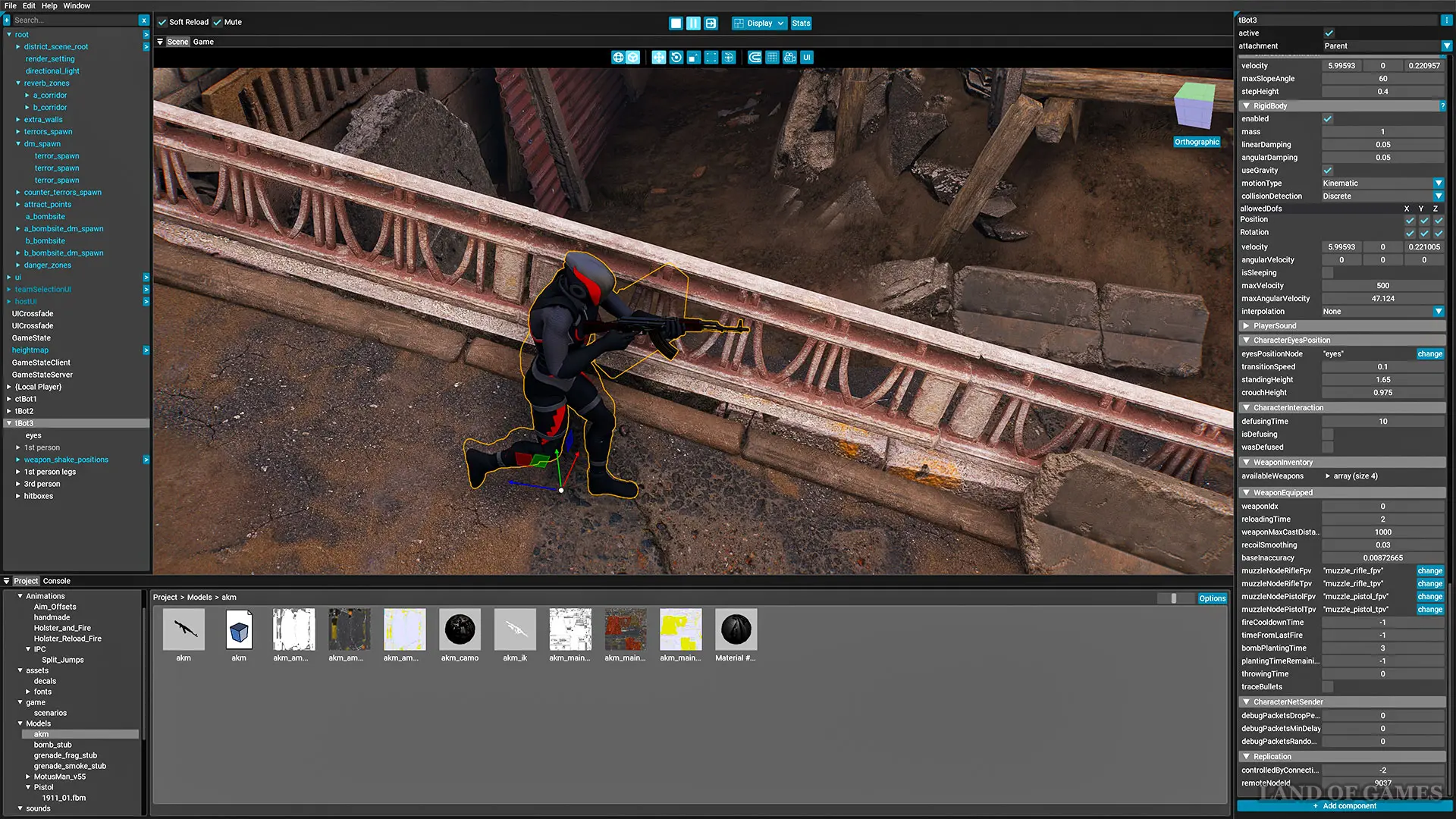This screenshot has height=819, width=1456.
Task: Toggle the grid display icon
Action: [x=772, y=58]
